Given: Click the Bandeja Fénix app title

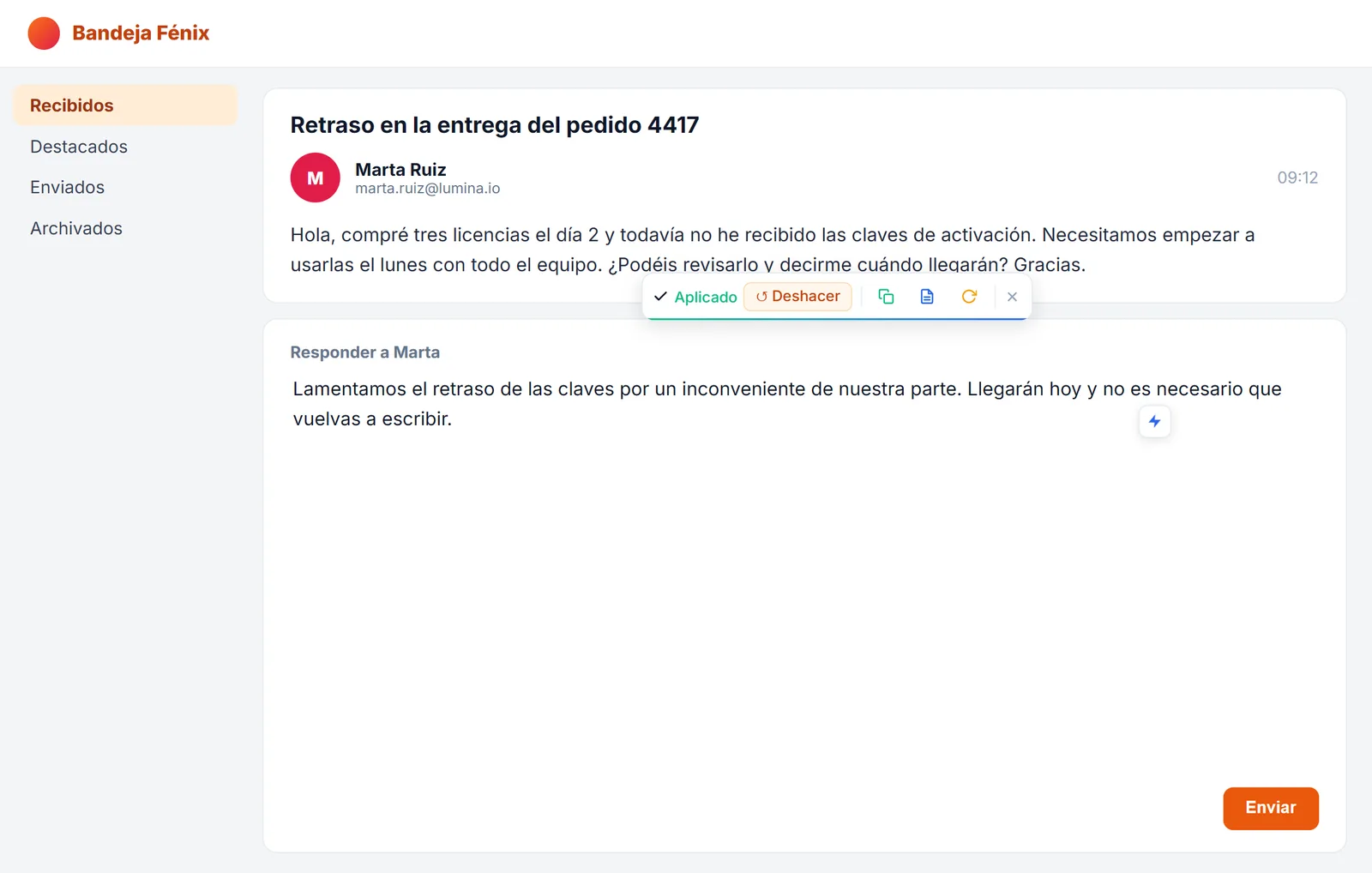Looking at the screenshot, I should click(141, 33).
